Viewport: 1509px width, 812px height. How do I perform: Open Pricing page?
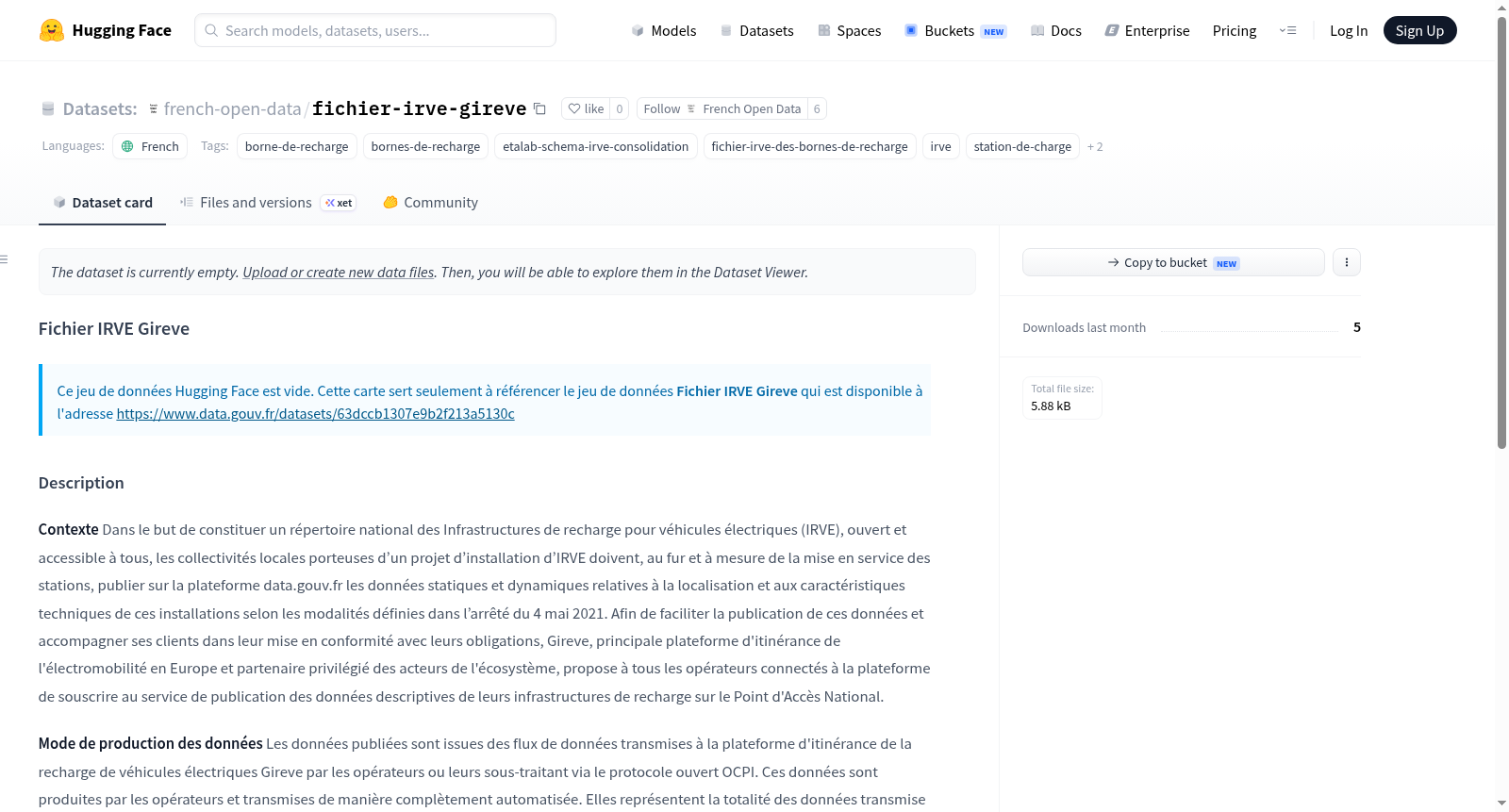[x=1235, y=30]
